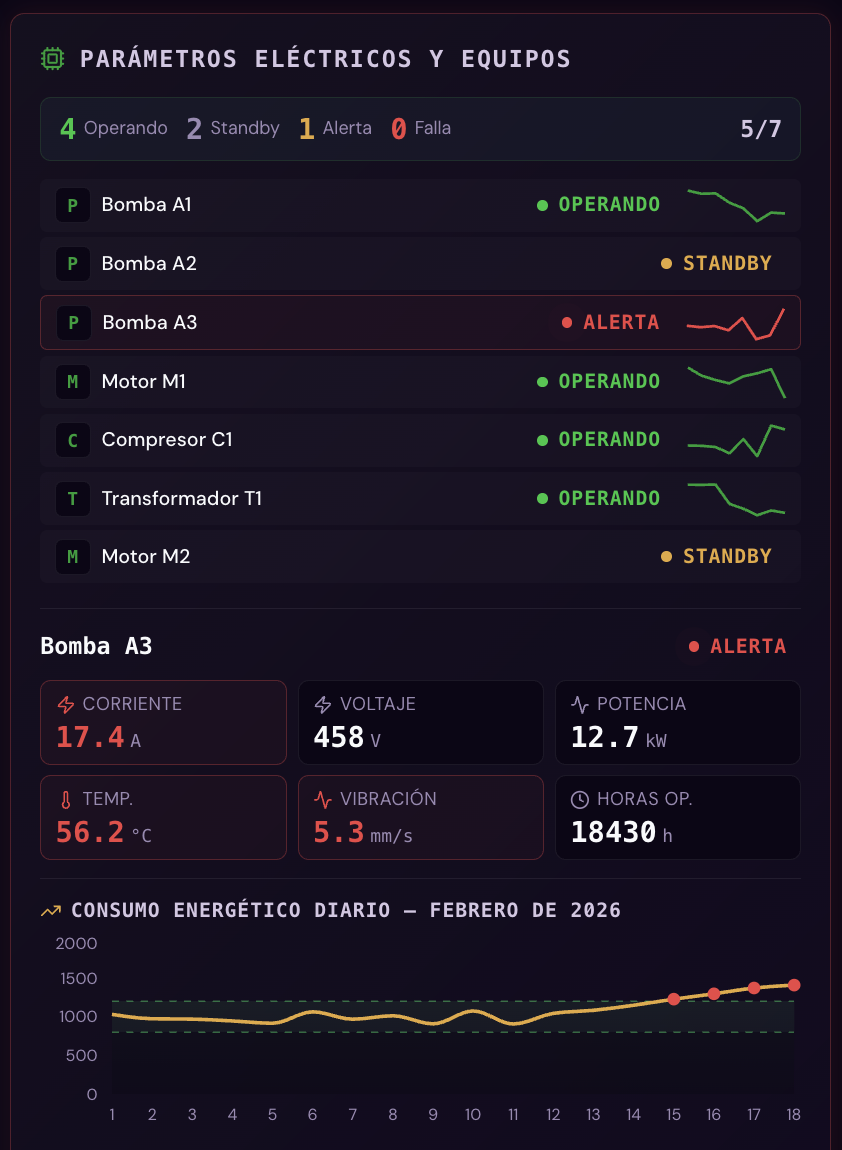Click the C icon badge for Compresor C1
The width and height of the screenshot is (842, 1150).
[72, 440]
